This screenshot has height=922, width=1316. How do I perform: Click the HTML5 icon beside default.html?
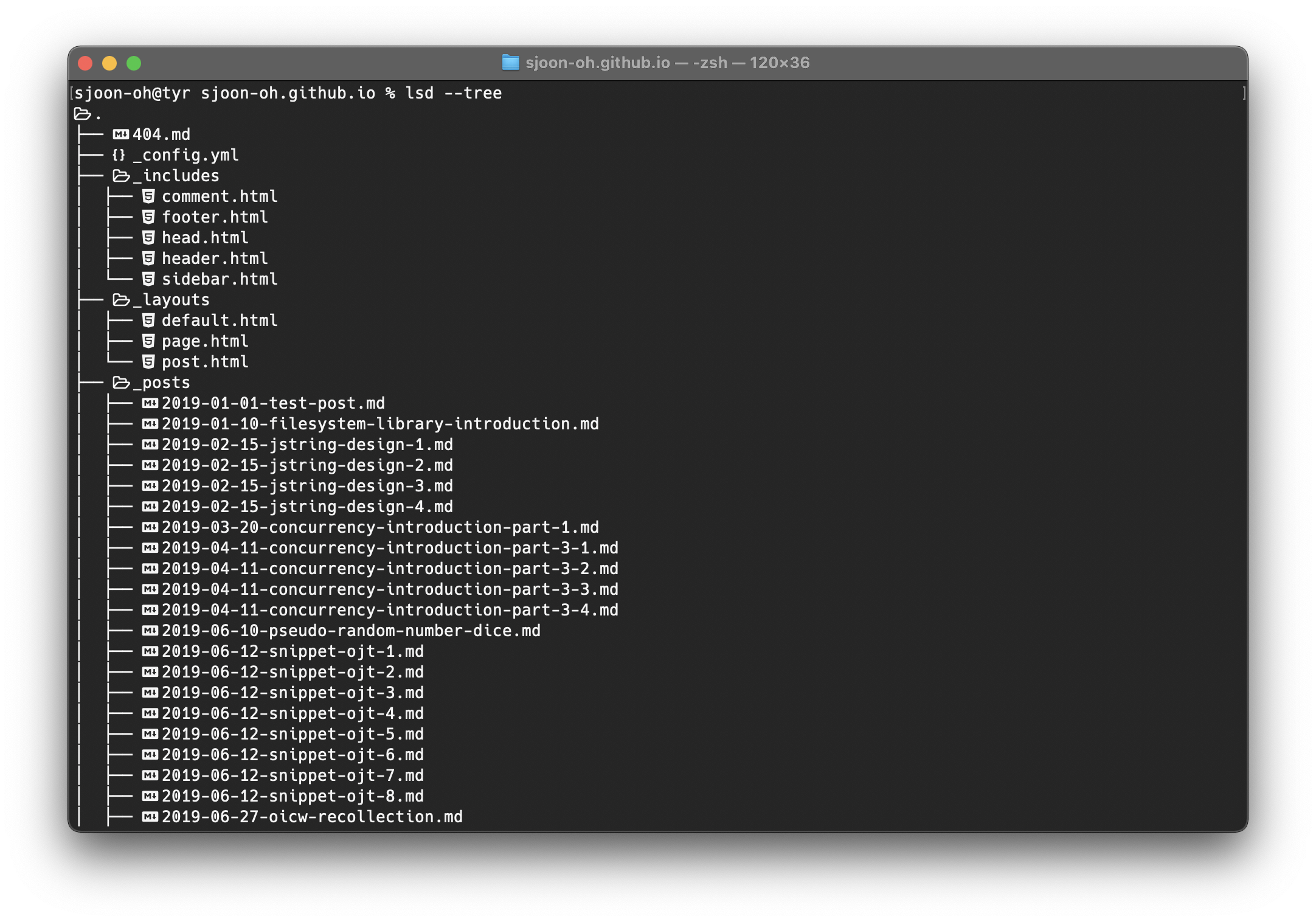pyautogui.click(x=148, y=321)
